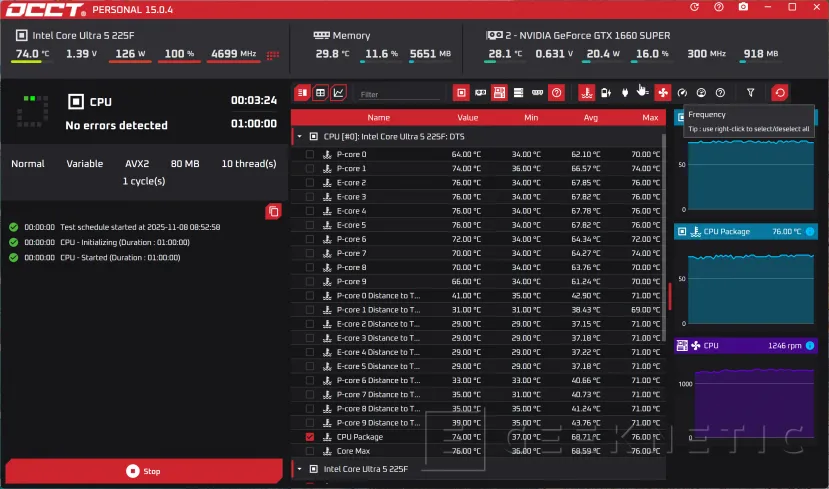Take a screenshot with the camera icon
The image size is (829, 489).
point(743,8)
